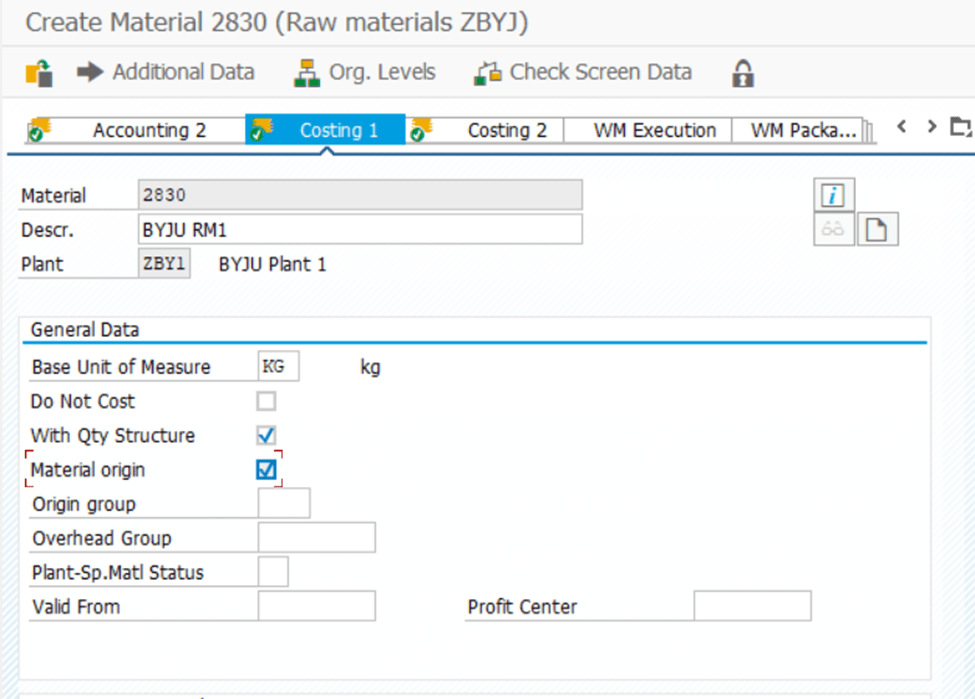
Task: Click the Additional Data button
Action: [166, 72]
